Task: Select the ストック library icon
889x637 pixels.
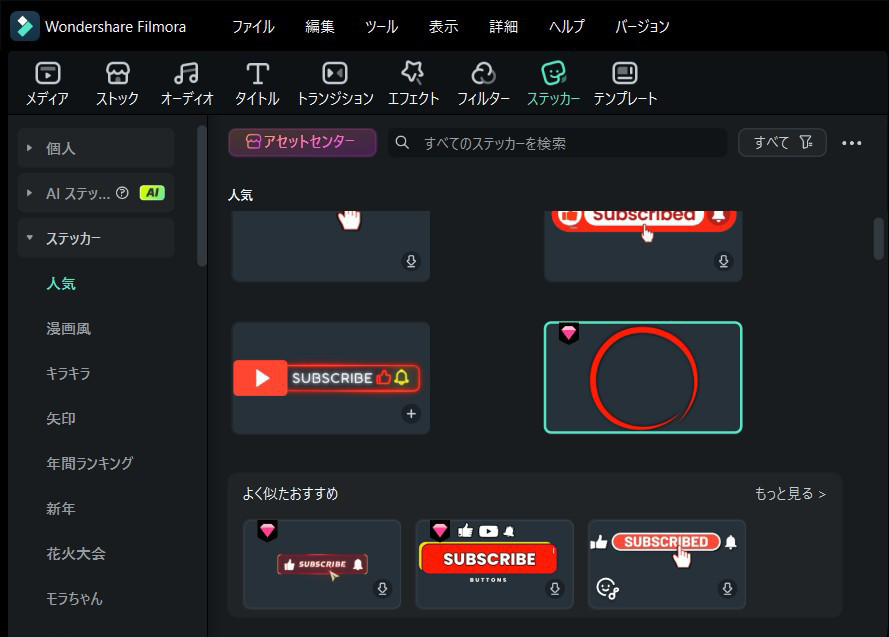Action: [x=119, y=82]
